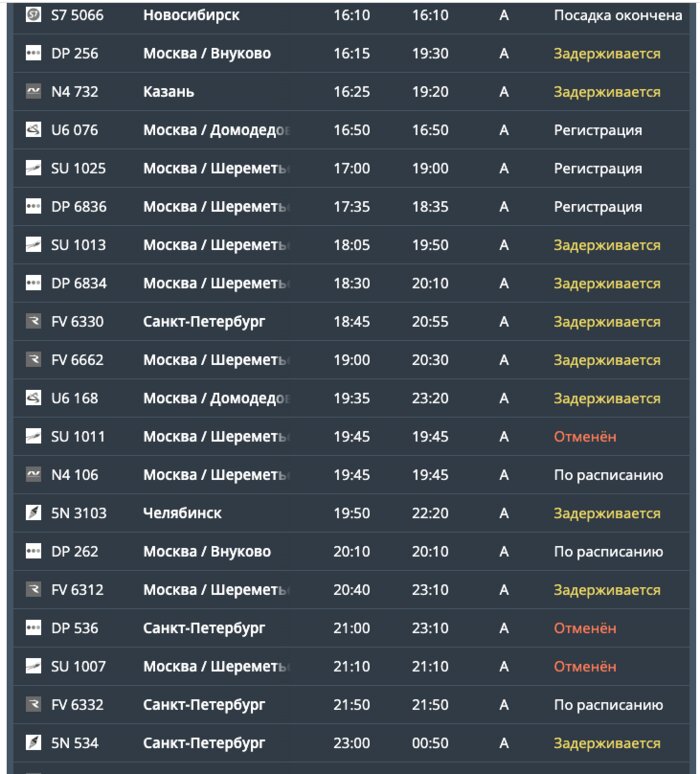Click the Pobeda airline icon next to DP 256
This screenshot has width=700, height=774.
tap(33, 53)
